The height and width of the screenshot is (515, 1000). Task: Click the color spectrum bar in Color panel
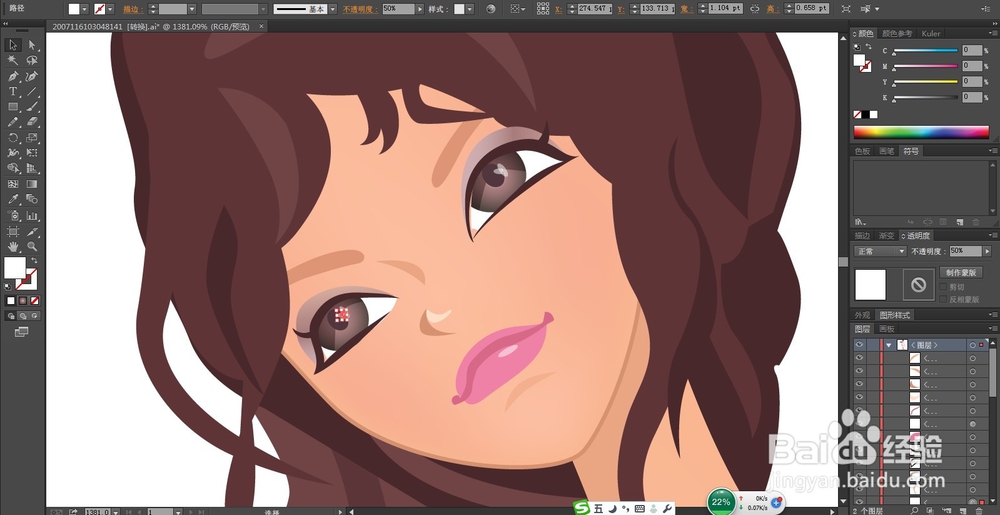click(x=921, y=132)
